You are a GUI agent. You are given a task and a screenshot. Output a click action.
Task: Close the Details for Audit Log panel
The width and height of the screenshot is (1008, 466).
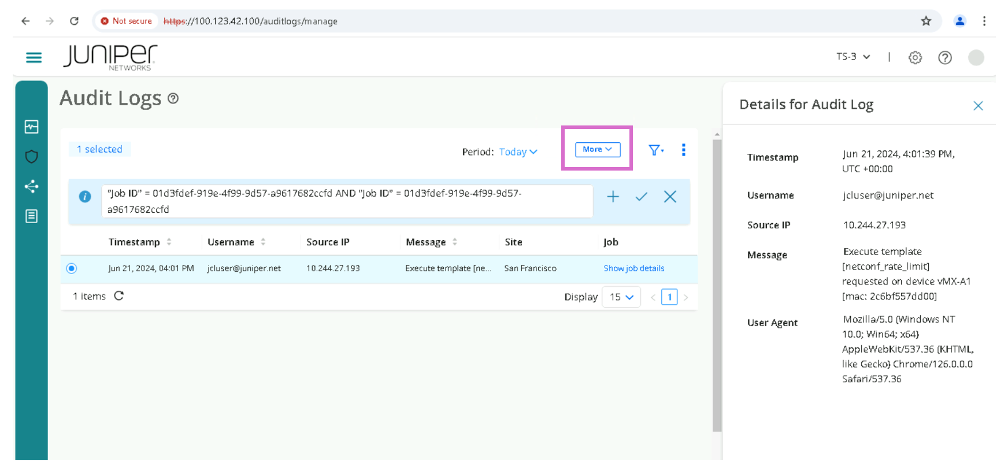(978, 105)
